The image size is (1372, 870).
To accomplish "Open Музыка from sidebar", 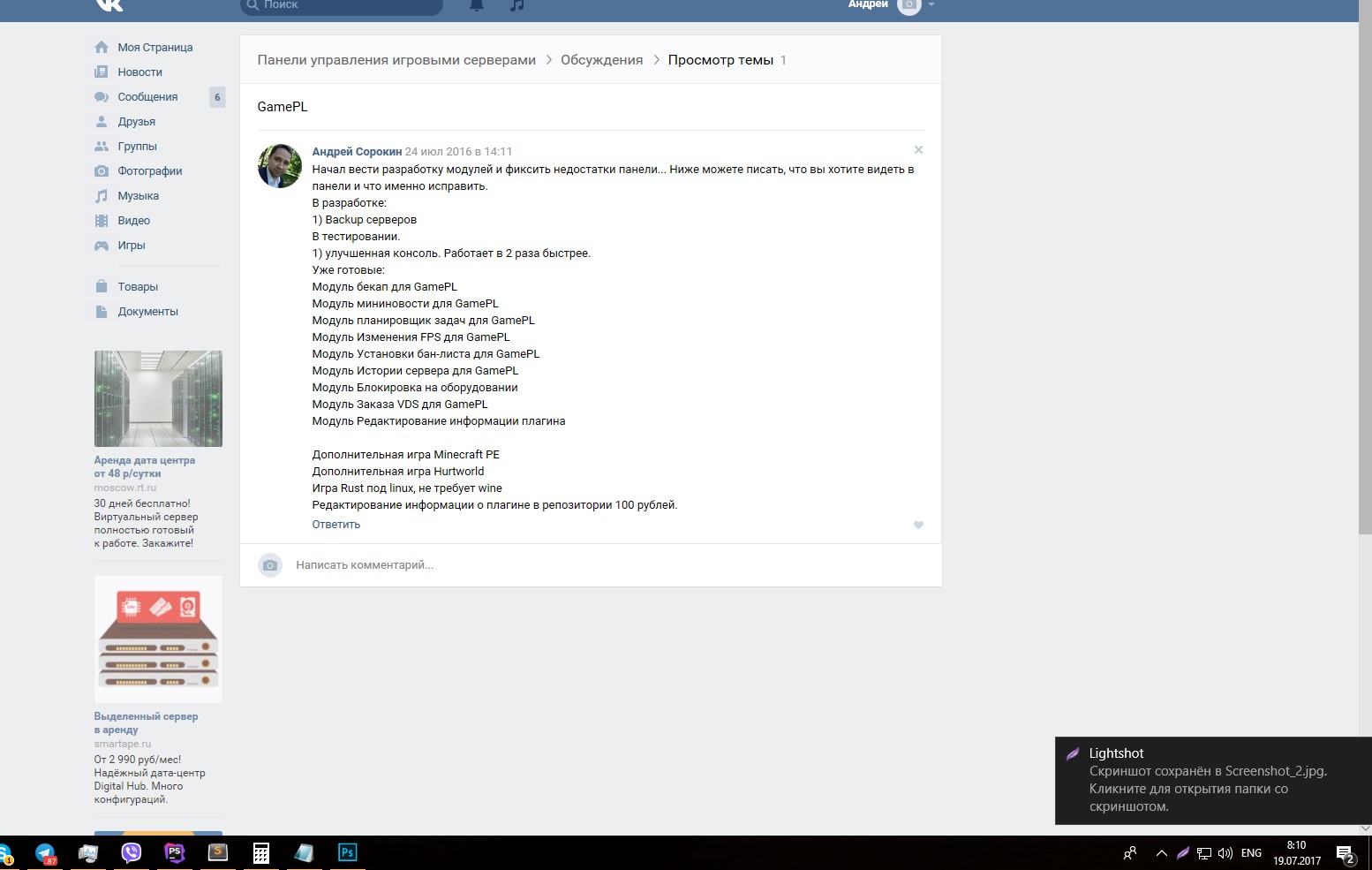I will click(x=139, y=196).
